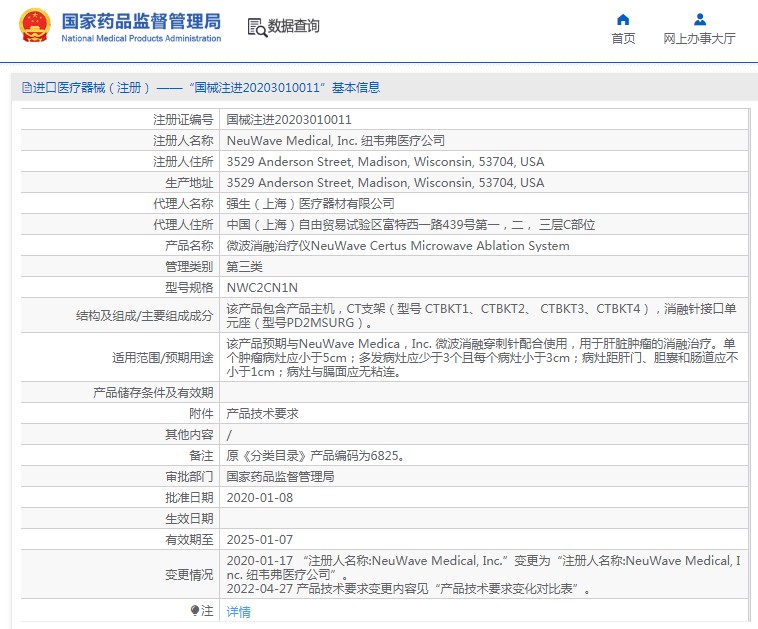
Task: Click National Medical Products Administration subtitle
Action: click(141, 38)
